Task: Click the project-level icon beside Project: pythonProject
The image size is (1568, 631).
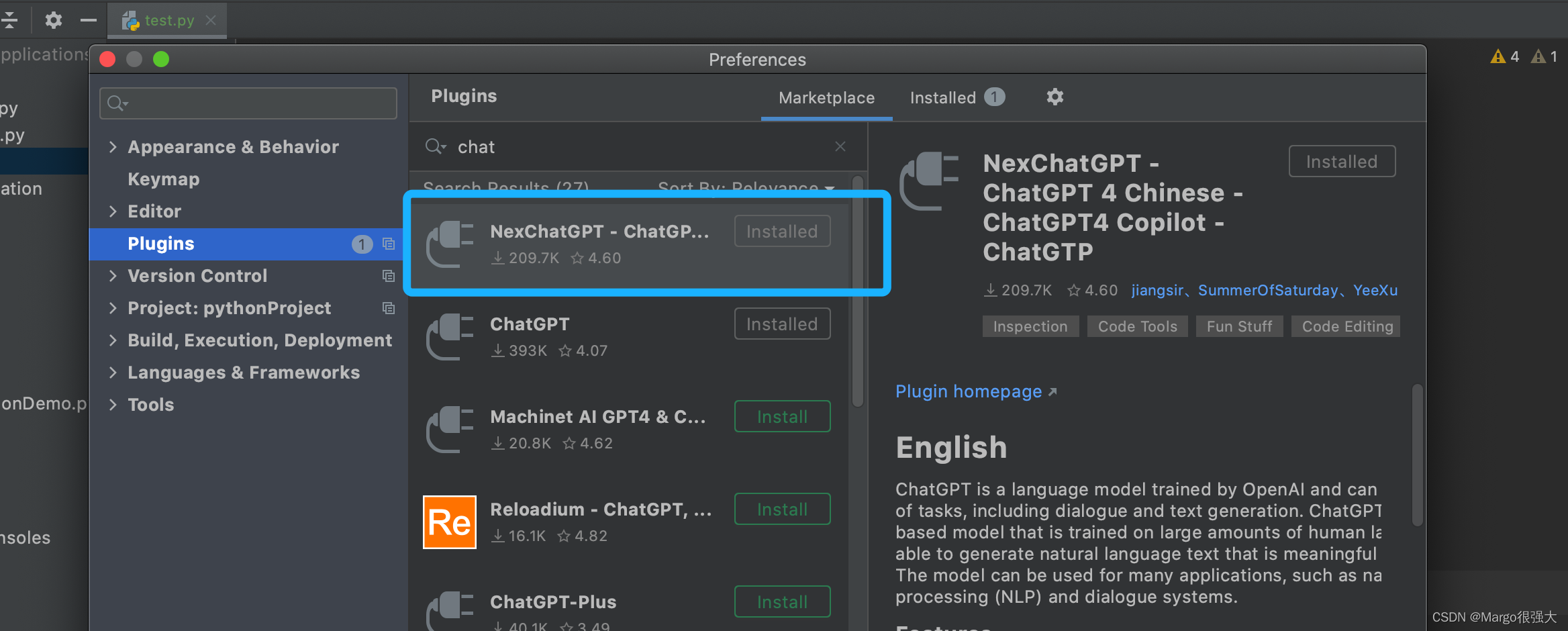Action: point(389,308)
